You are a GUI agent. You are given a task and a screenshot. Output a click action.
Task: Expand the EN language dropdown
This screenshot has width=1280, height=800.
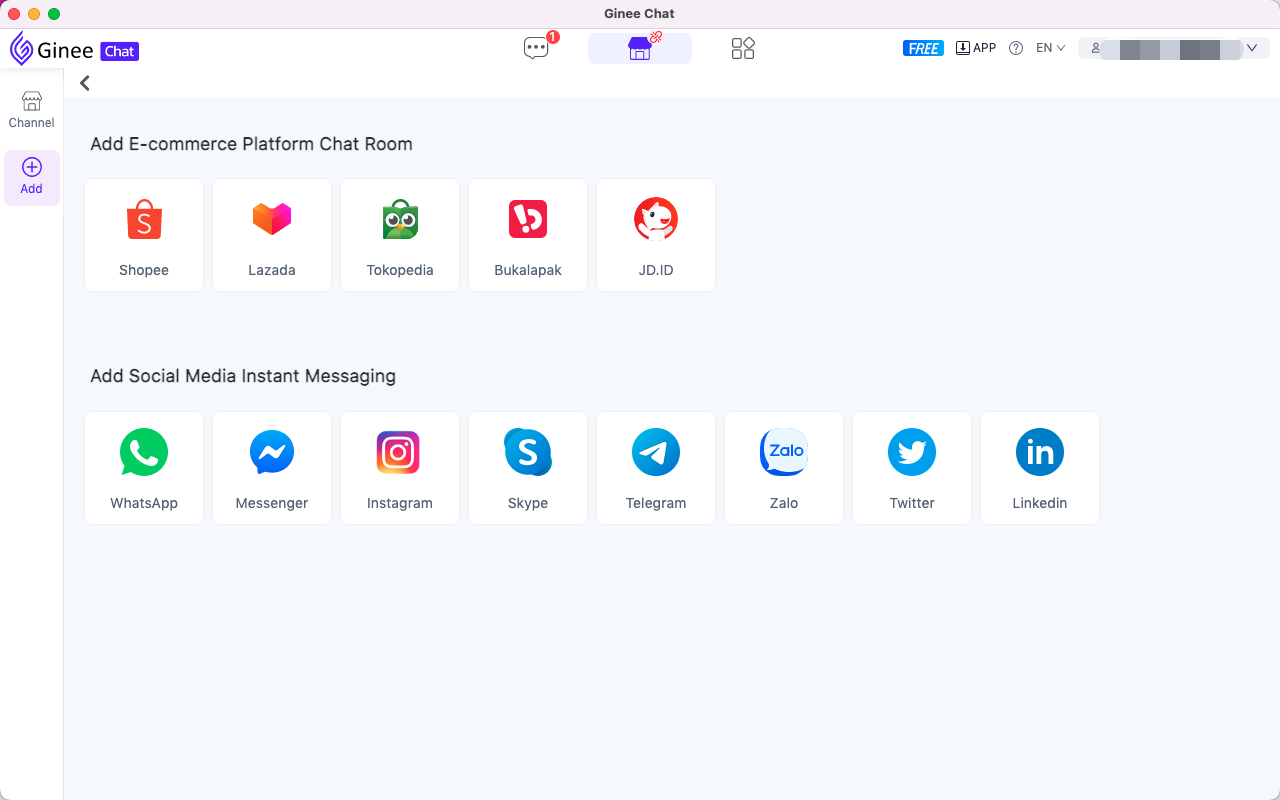[x=1050, y=48]
